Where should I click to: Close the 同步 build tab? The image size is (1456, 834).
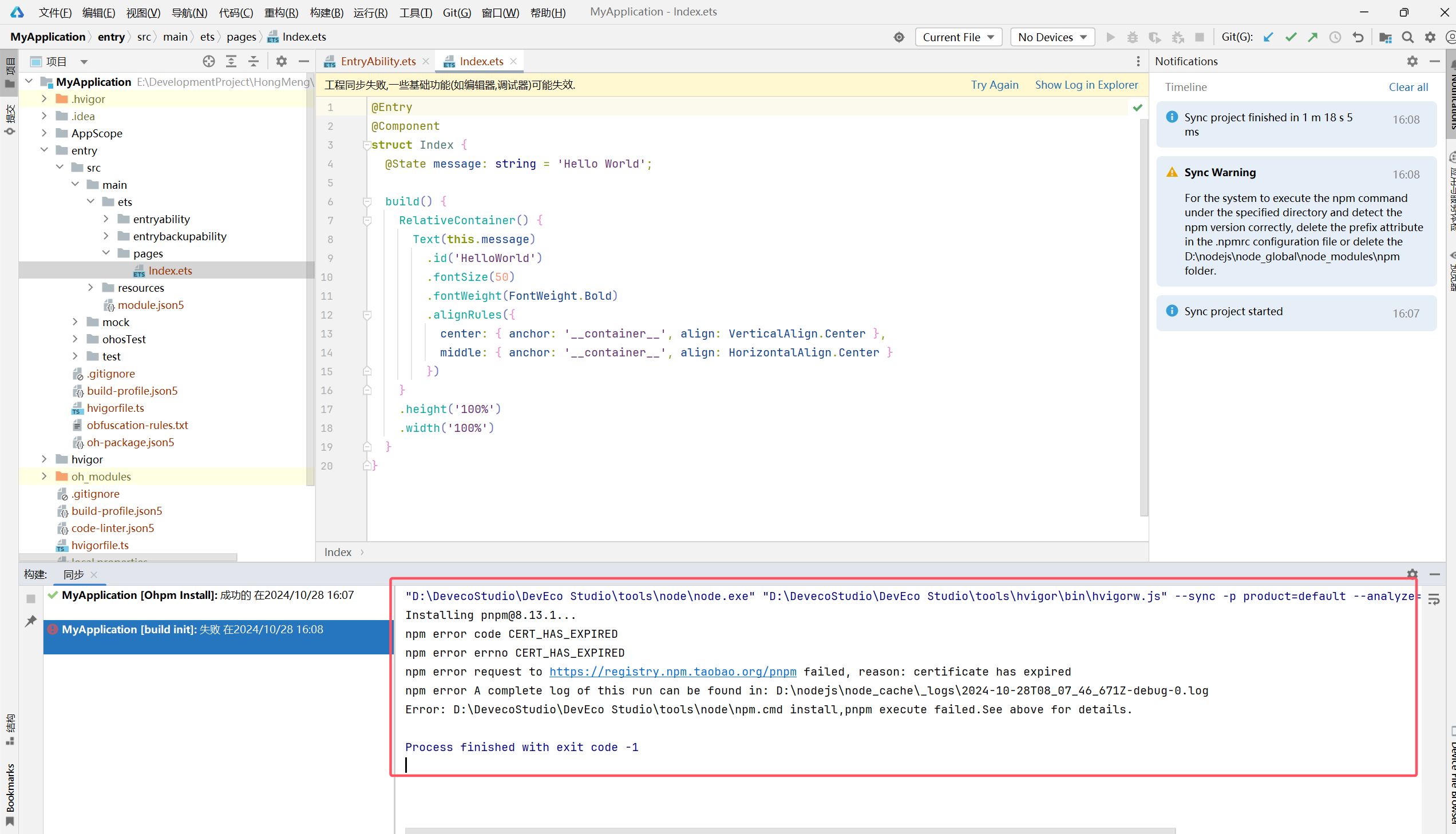point(94,574)
